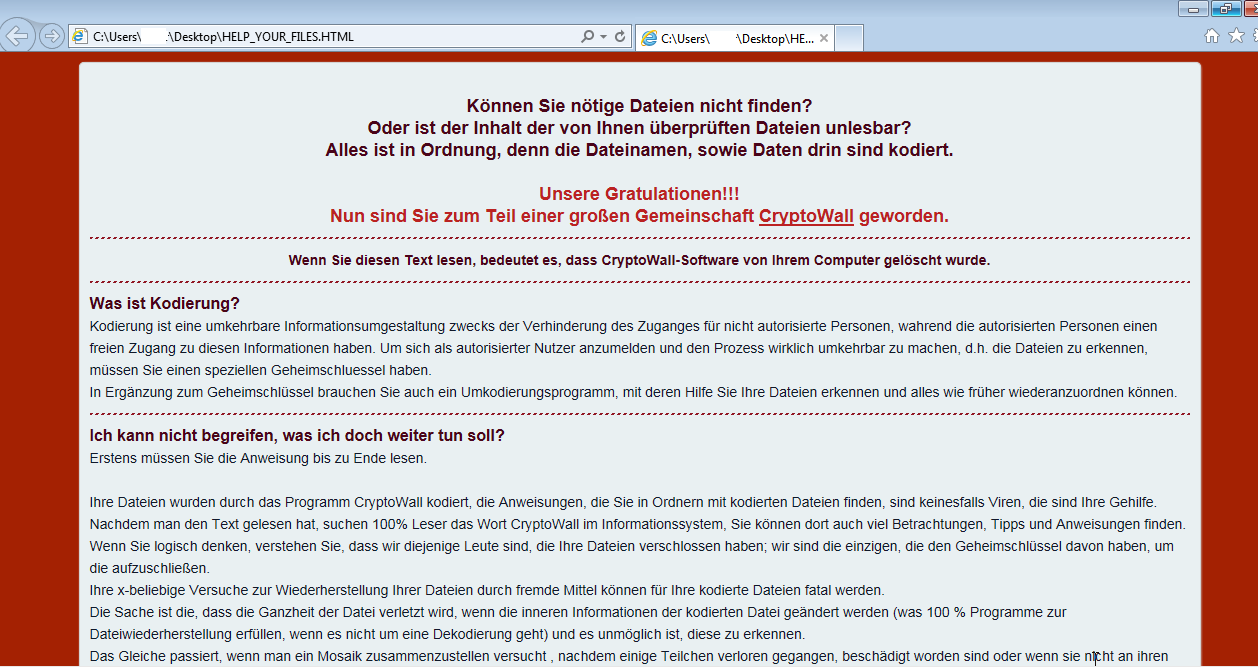Viewport: 1258px width, 667px height.
Task: Click the "Unsere Gratulationen!!!" red text
Action: (x=639, y=194)
